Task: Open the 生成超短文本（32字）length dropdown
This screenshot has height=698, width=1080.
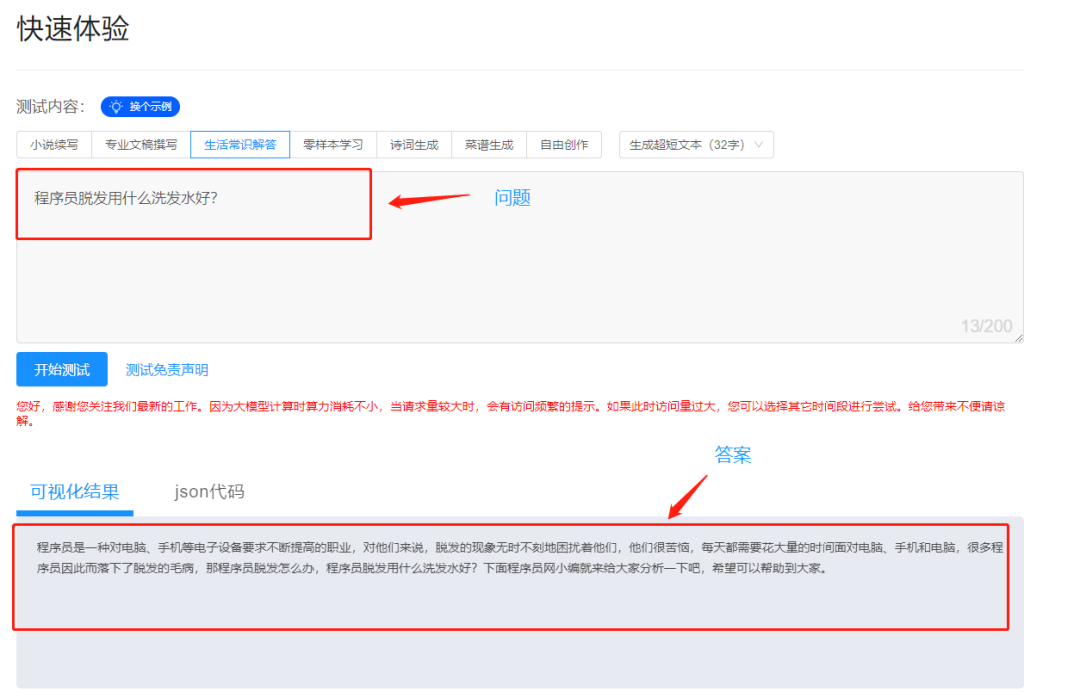Action: coord(687,145)
